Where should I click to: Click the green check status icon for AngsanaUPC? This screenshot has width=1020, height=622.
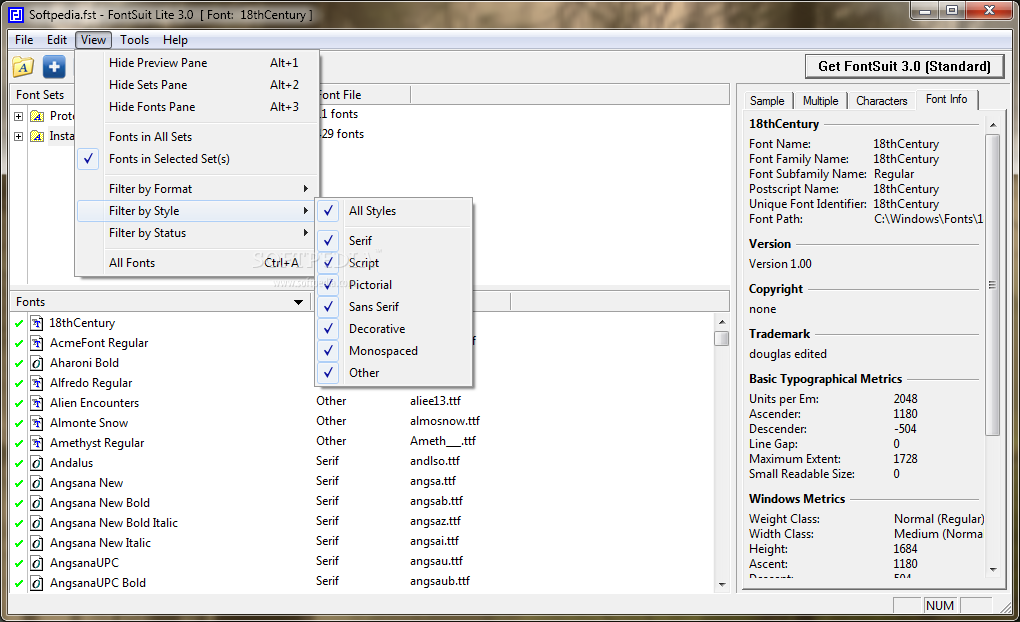tap(19, 563)
